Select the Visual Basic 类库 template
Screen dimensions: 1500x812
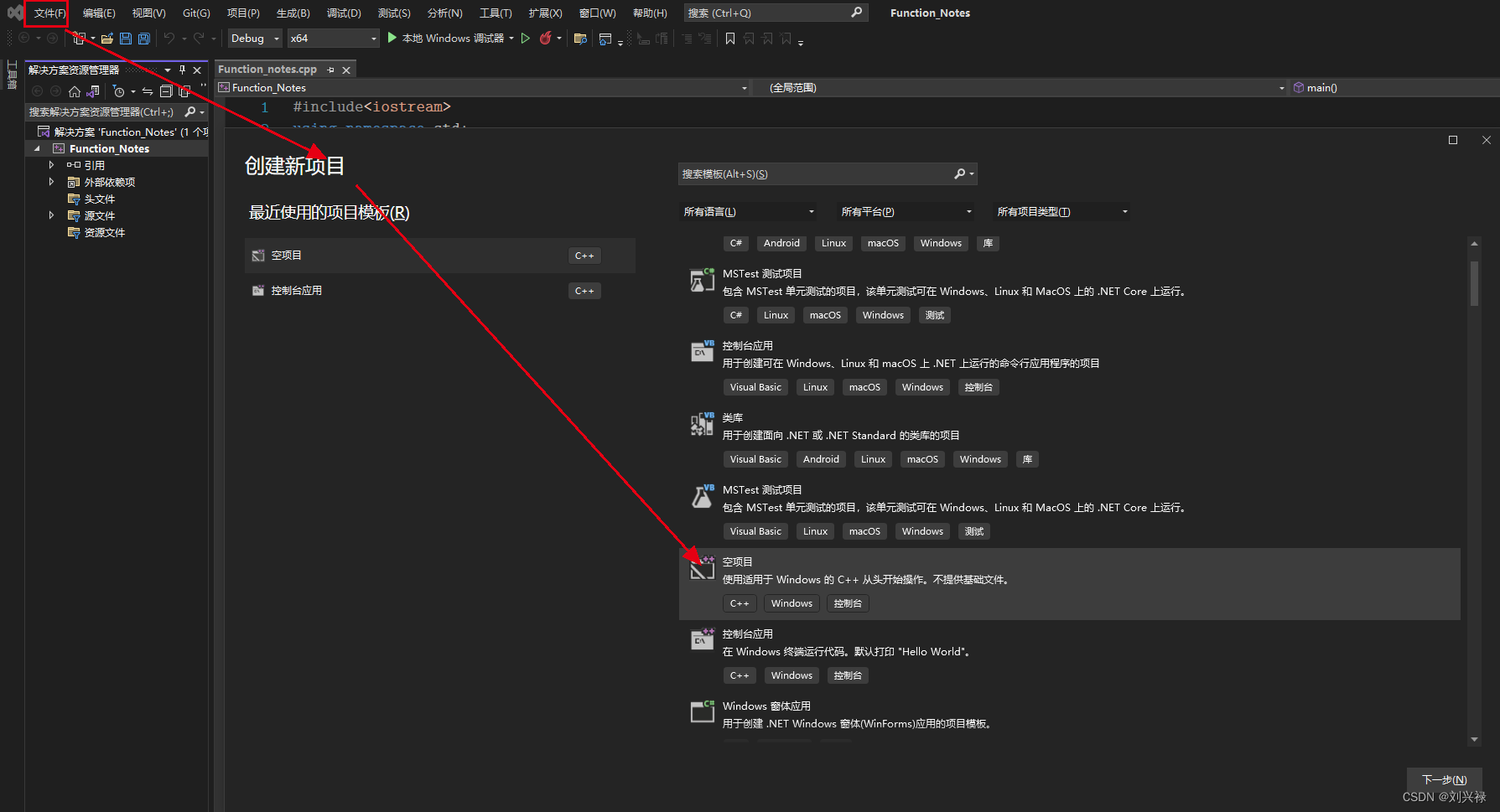1069,440
